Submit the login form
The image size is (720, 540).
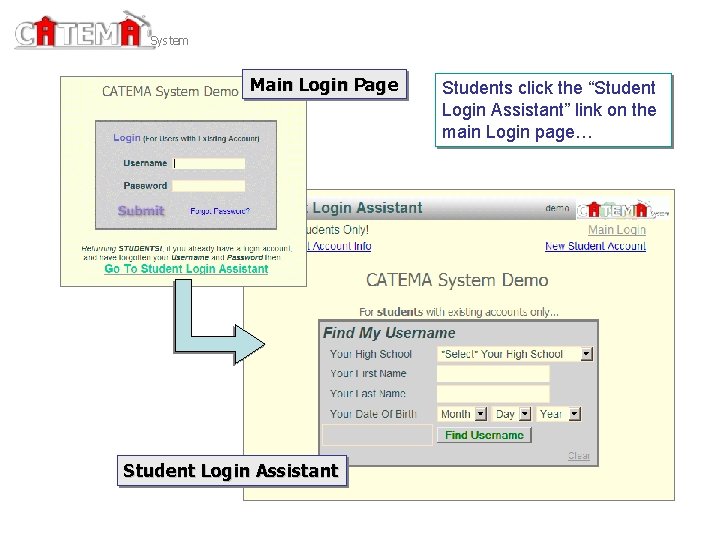coord(141,211)
